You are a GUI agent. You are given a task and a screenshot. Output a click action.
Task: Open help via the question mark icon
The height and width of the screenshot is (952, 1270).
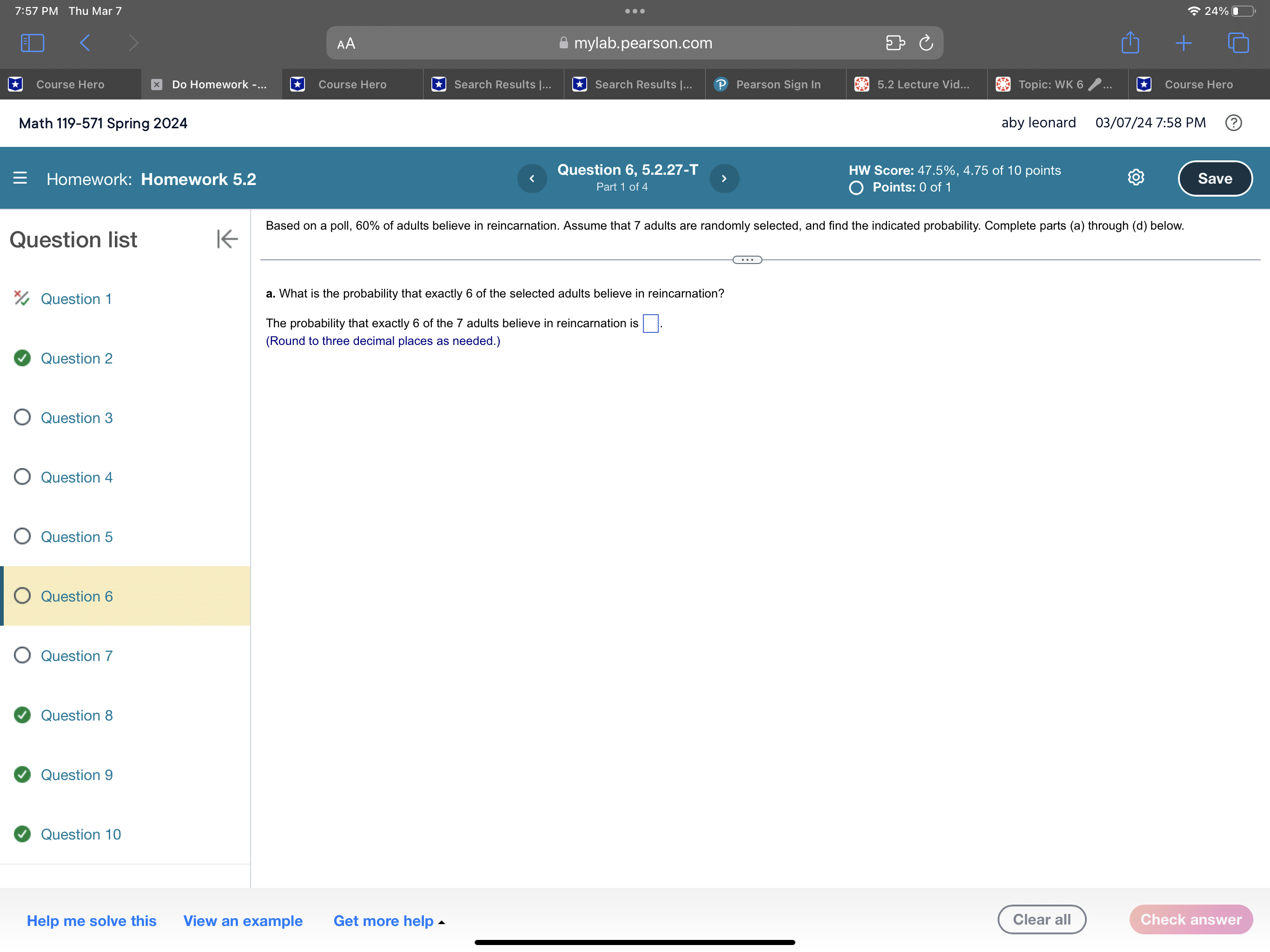coord(1233,122)
